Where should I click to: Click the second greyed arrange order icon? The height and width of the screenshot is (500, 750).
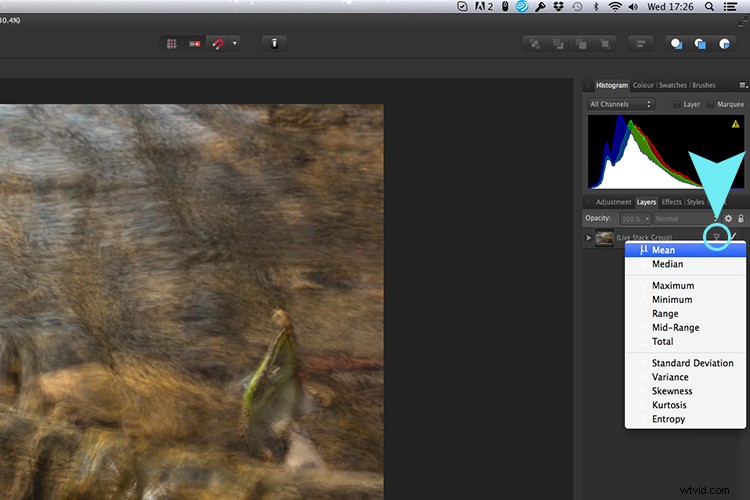(x=558, y=44)
